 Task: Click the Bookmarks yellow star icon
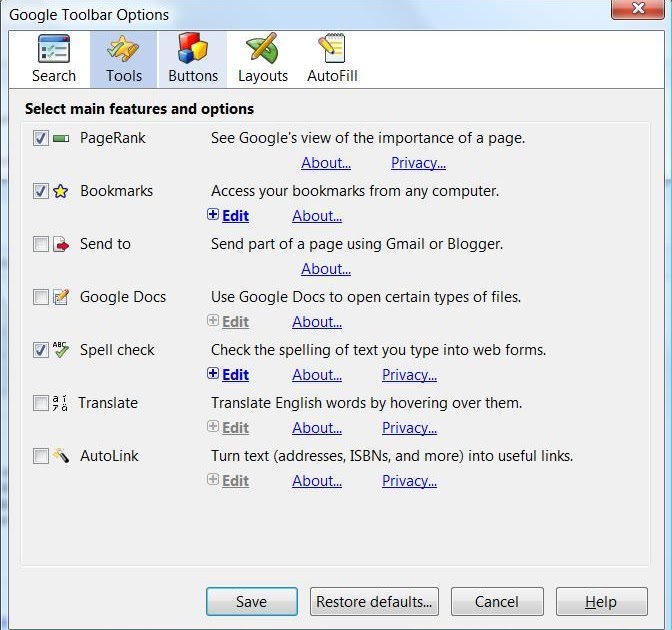pos(61,191)
